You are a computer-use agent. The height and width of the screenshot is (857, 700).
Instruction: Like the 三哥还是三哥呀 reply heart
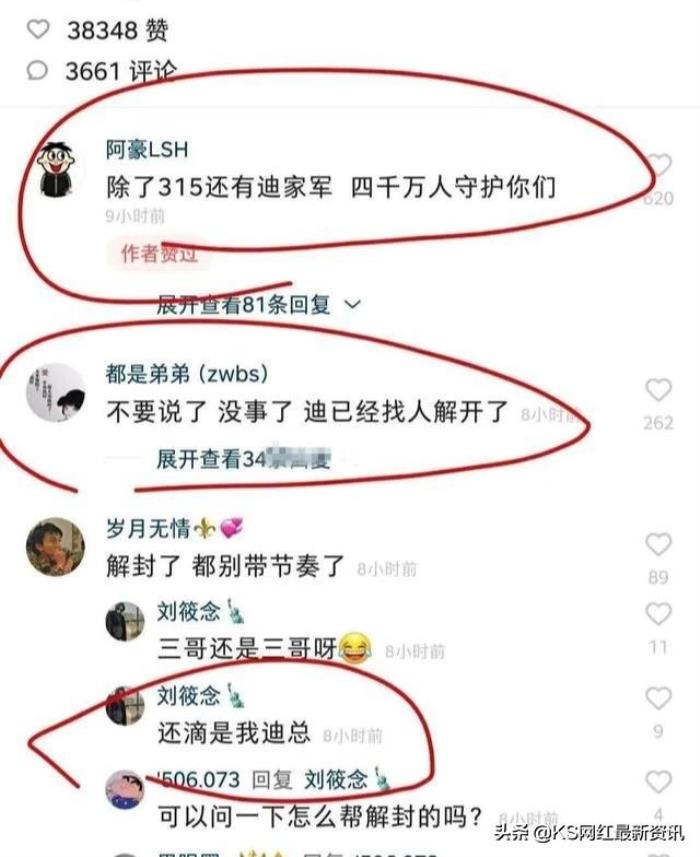[x=658, y=614]
